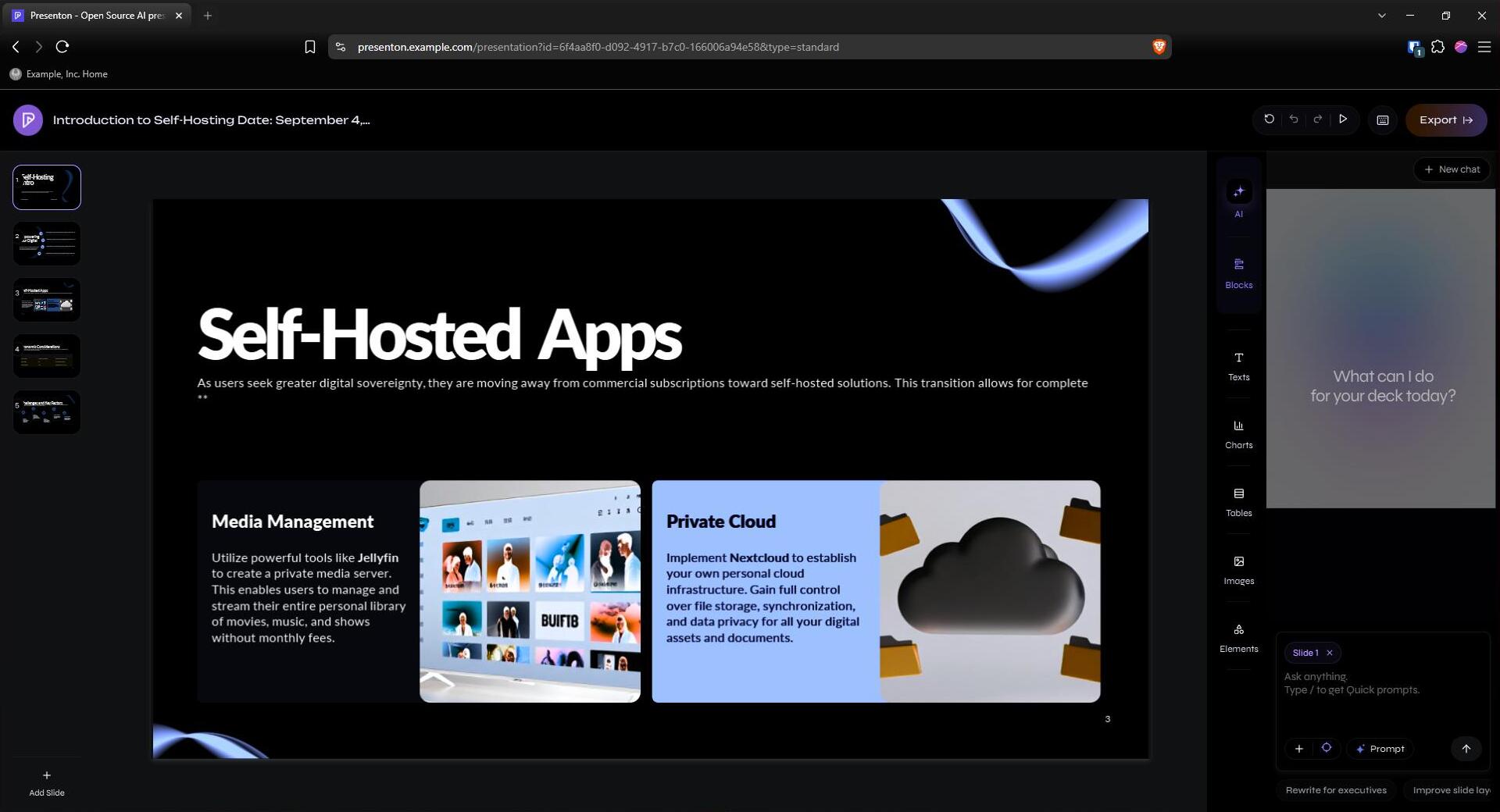Click the slide page number 3
1500x812 pixels.
pyautogui.click(x=1107, y=719)
